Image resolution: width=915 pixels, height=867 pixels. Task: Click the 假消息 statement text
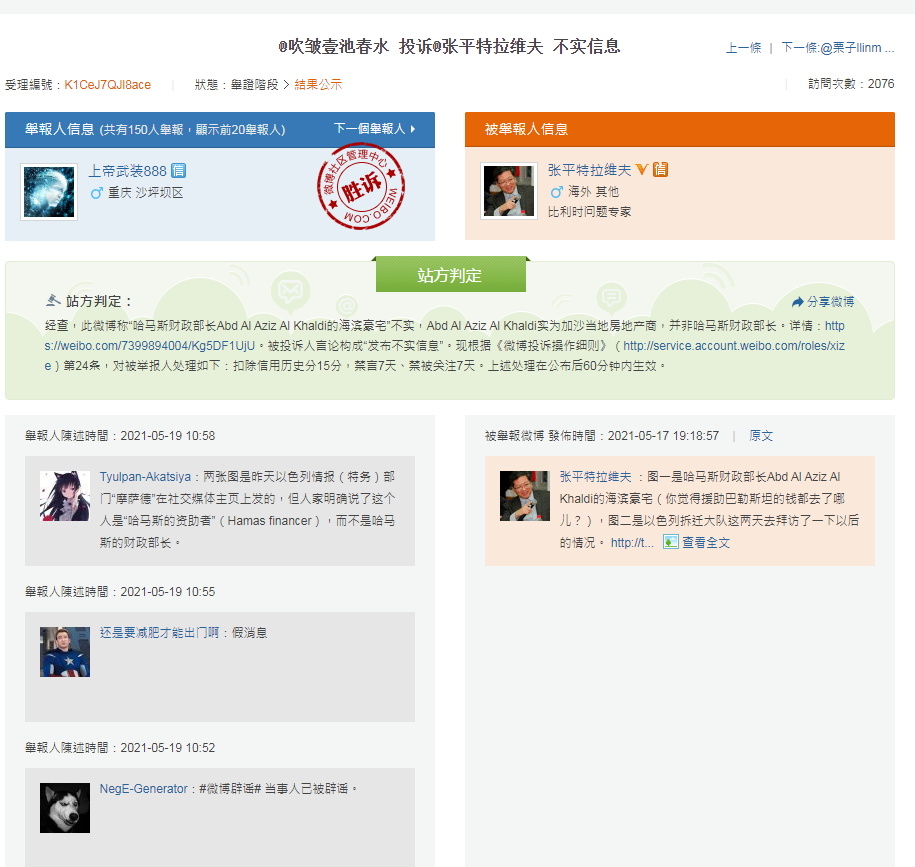[250, 632]
